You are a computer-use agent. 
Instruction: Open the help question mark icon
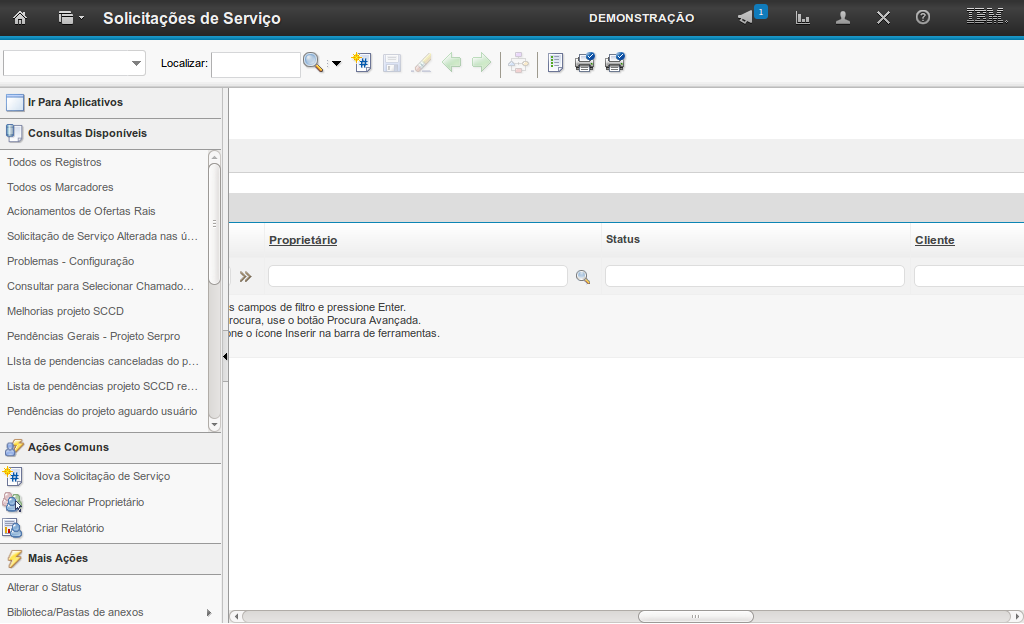pyautogui.click(x=923, y=18)
